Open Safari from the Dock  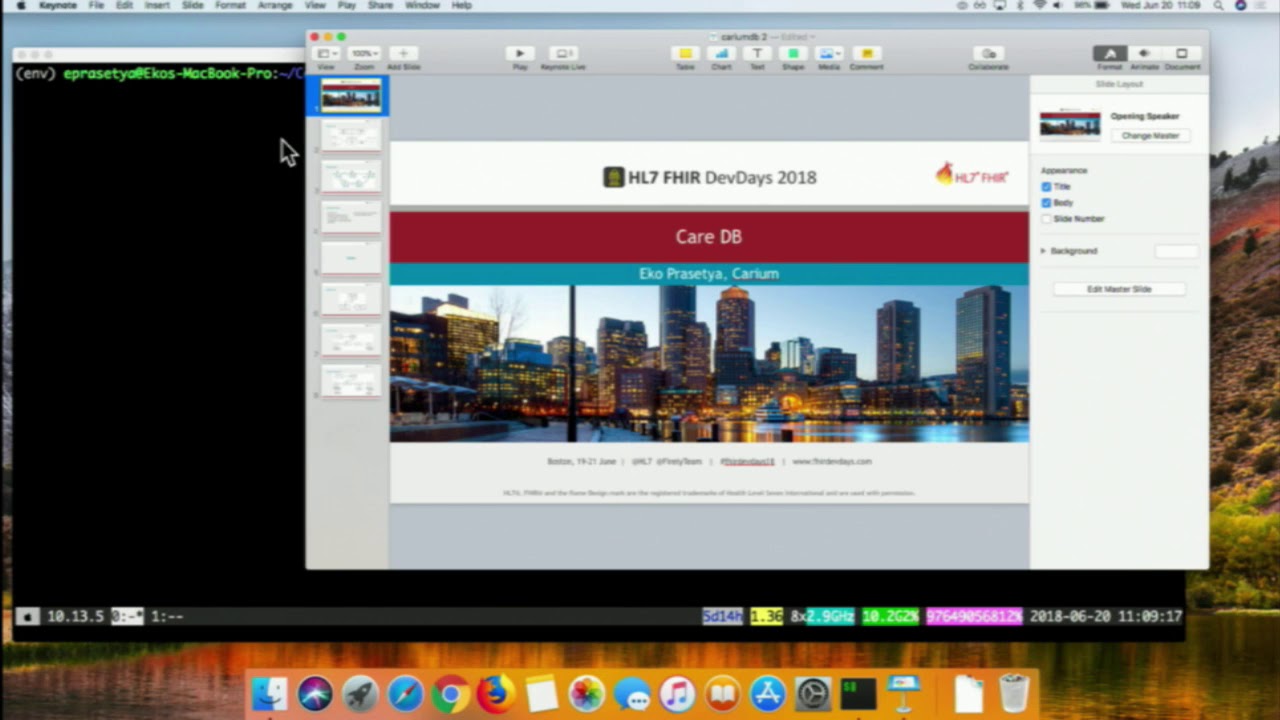[405, 693]
